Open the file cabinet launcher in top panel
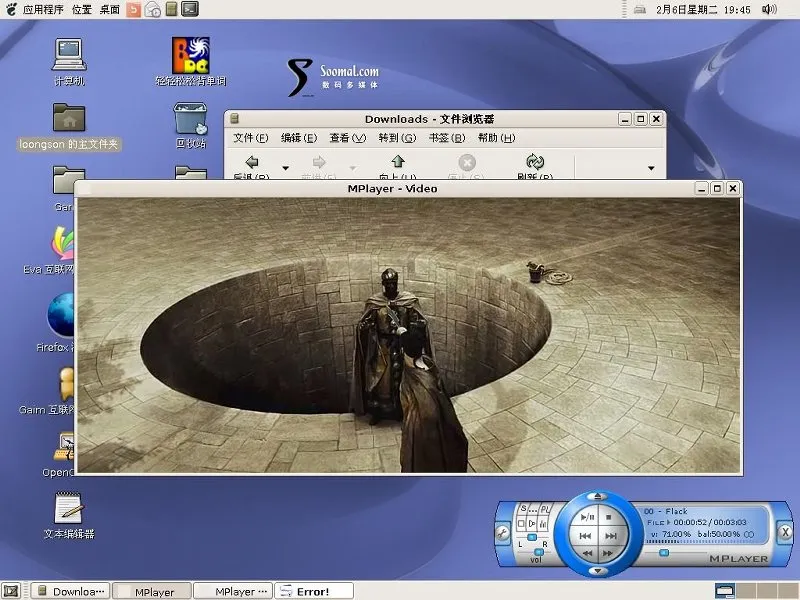 tap(171, 9)
